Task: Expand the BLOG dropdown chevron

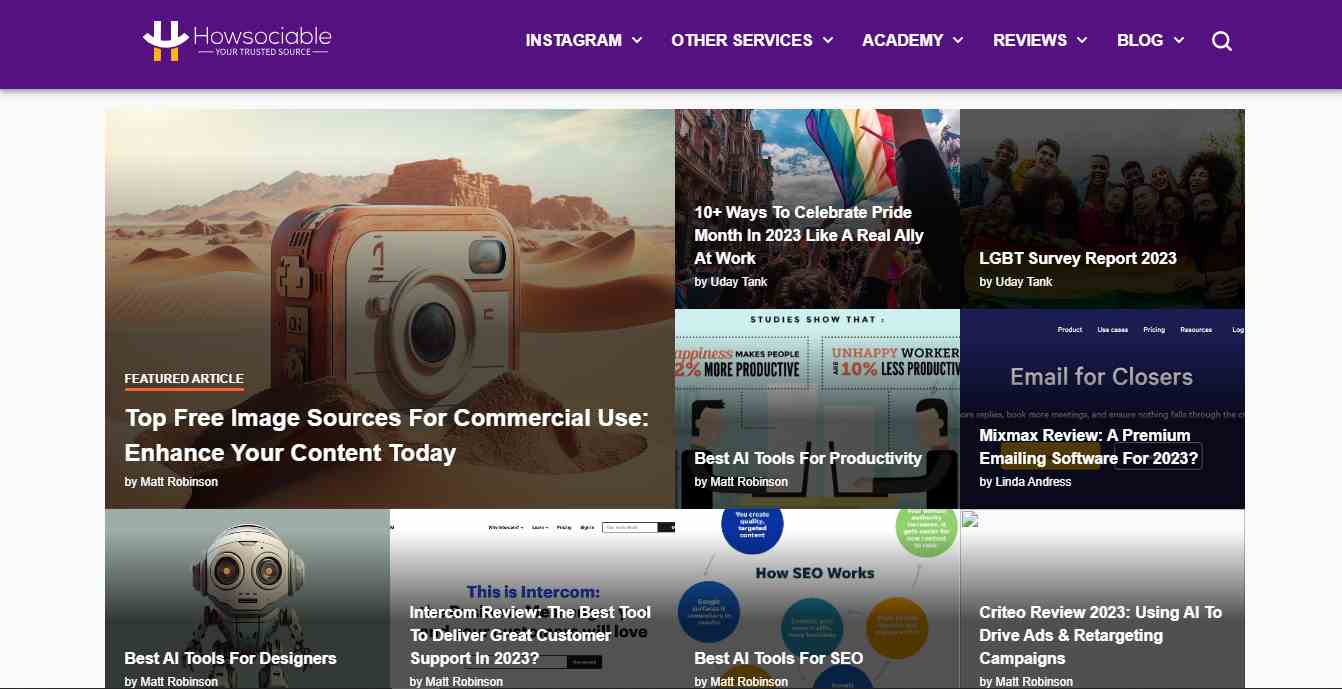Action: tap(1180, 41)
